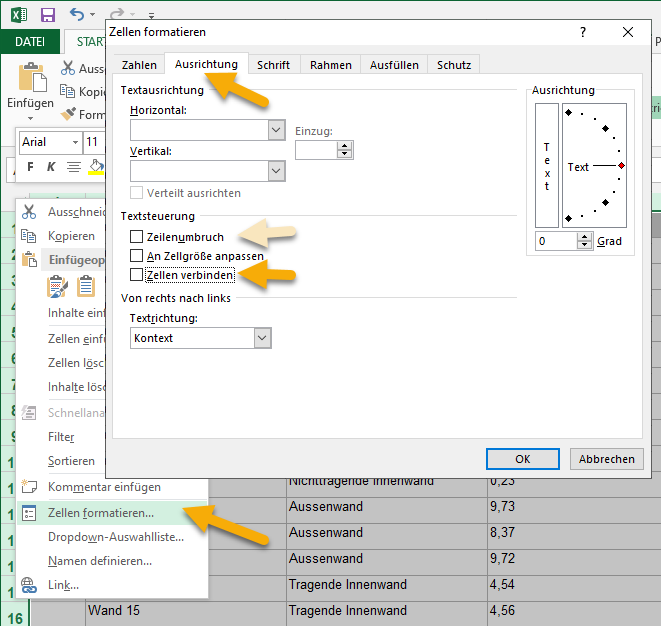Toggle italic with the K icon
The image size is (661, 626).
click(x=51, y=166)
